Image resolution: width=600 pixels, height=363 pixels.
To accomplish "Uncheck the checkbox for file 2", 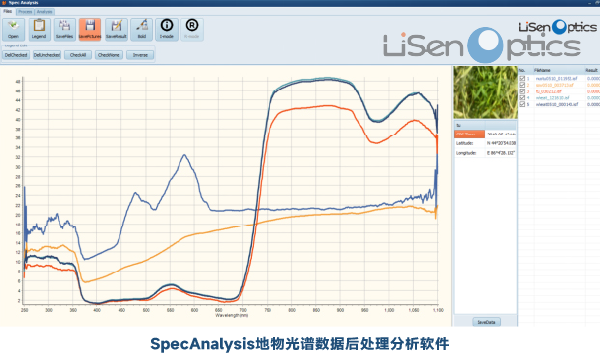I will click(522, 85).
